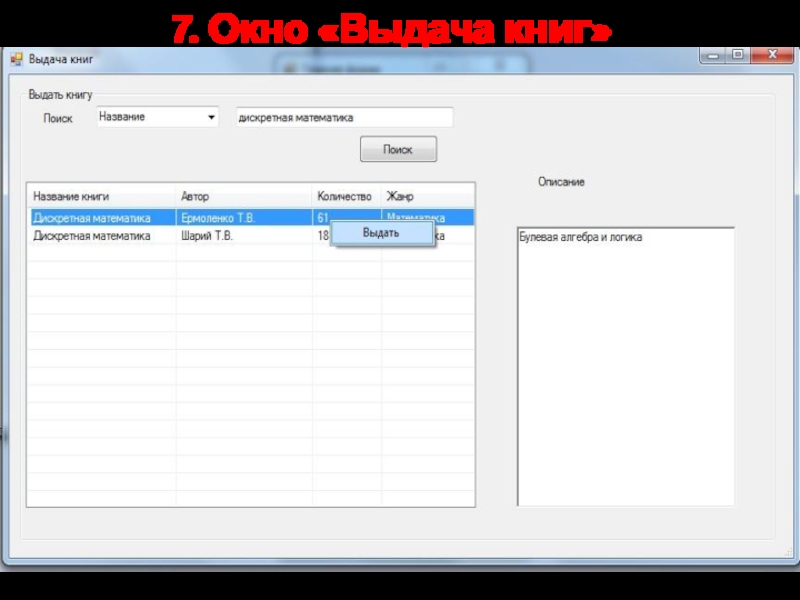Minimize the Выдача книг window
Screen dimensions: 800x600
711,56
